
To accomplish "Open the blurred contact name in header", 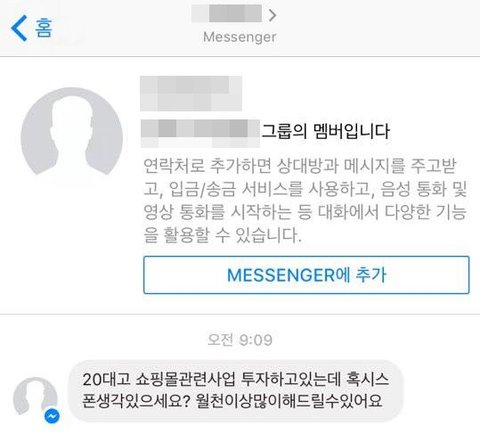I will (x=227, y=14).
